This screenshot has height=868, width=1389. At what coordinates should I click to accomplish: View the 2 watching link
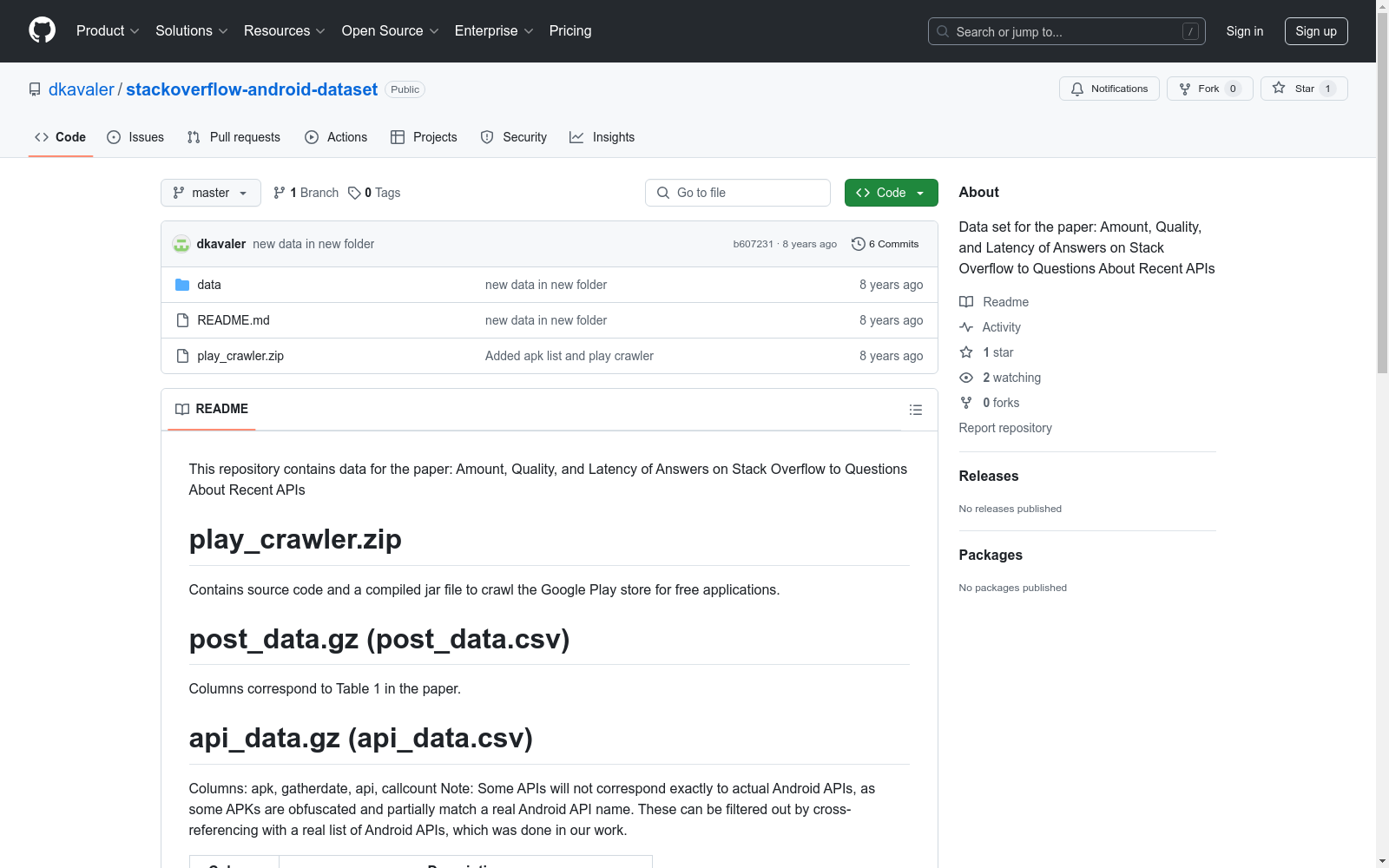coord(1000,378)
